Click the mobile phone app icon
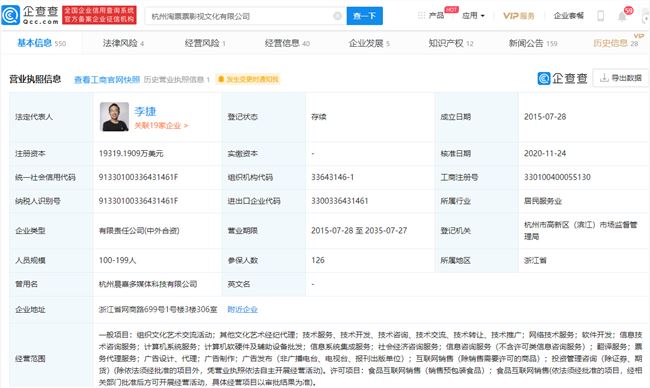This screenshot has height=388, width=650. [600, 16]
